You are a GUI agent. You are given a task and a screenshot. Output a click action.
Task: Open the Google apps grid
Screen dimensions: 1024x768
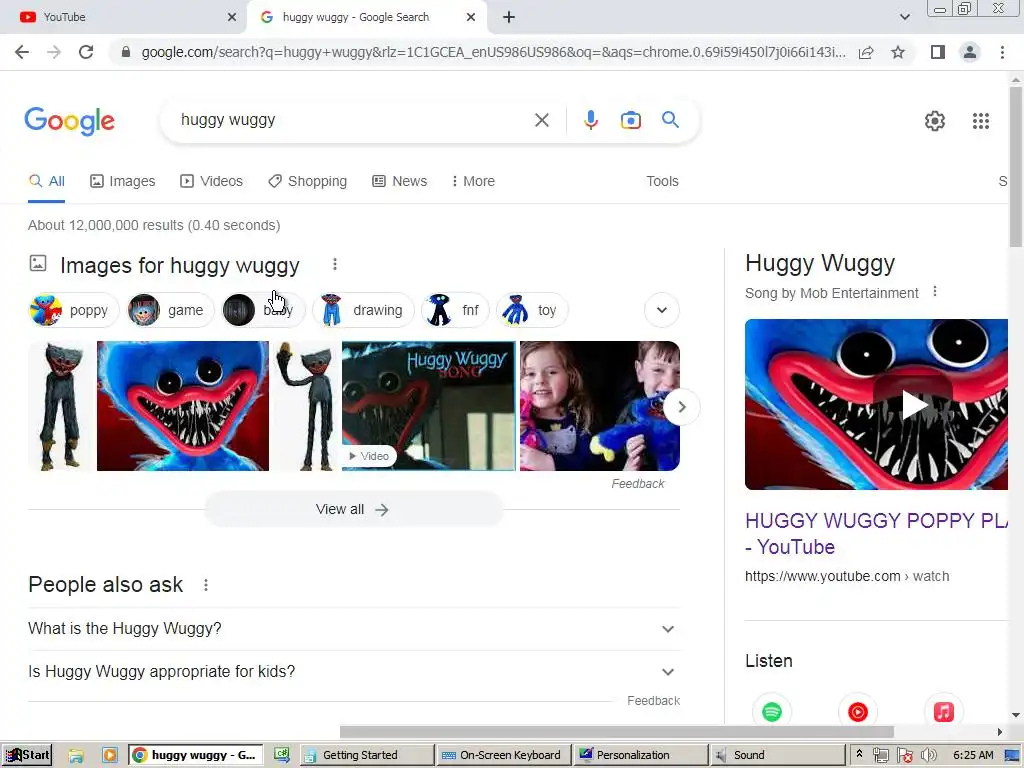pos(980,121)
